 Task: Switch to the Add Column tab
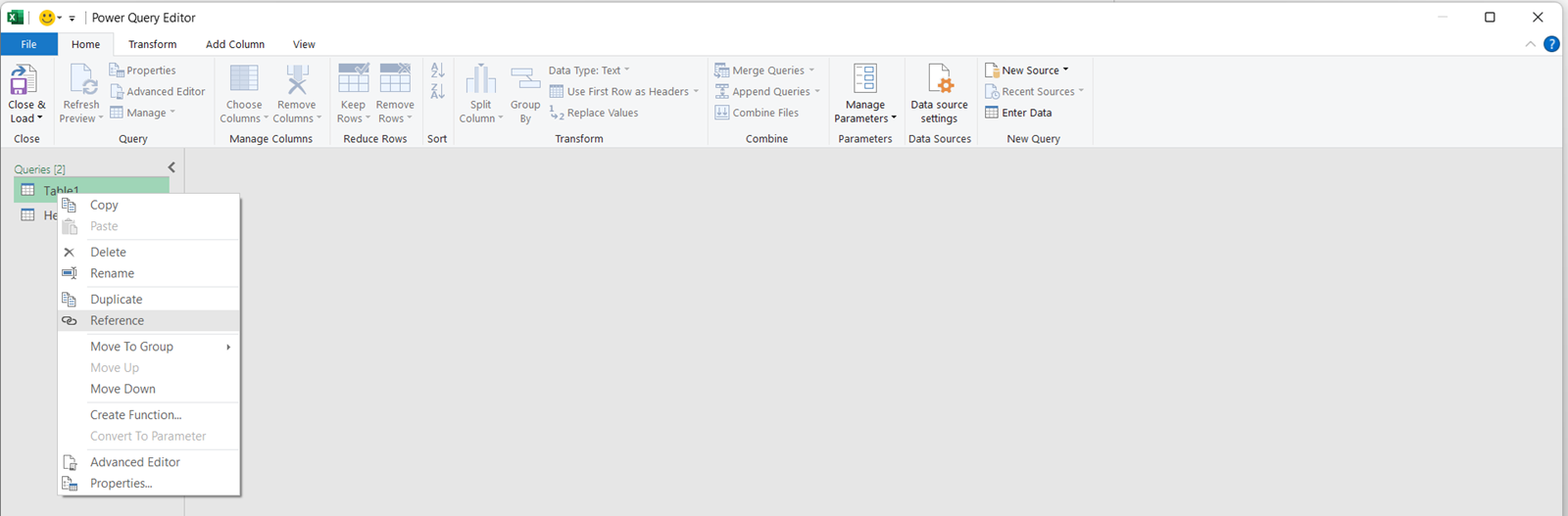click(235, 44)
